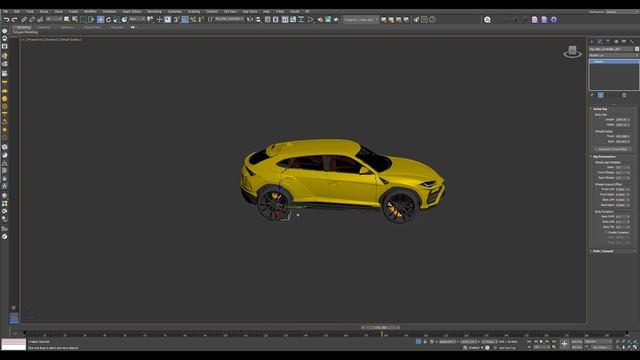Activate the Select Object tool
The width and height of the screenshot is (640, 360).
67,20
